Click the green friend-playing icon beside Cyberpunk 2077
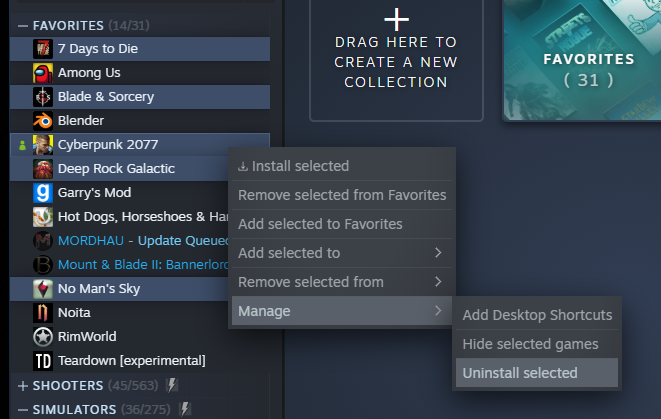The image size is (661, 419). [x=22, y=145]
